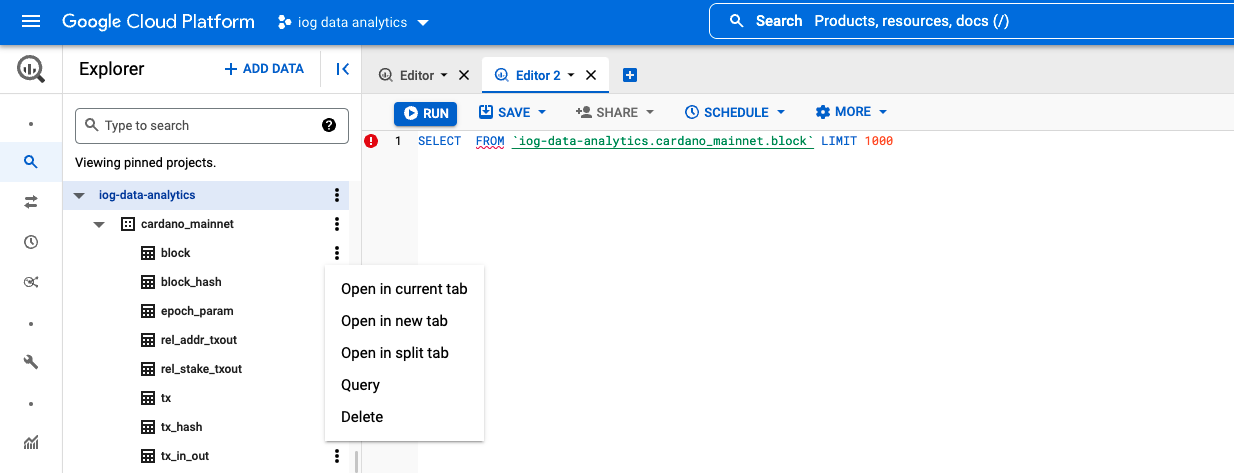Open actions menu for iog-data-analytics project
Image resolution: width=1234 pixels, height=473 pixels.
[x=337, y=195]
